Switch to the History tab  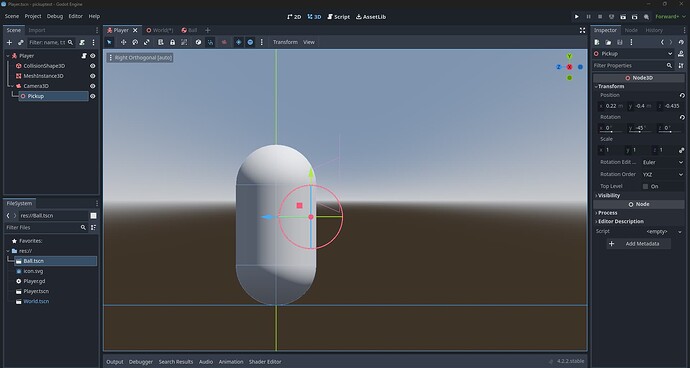tap(654, 30)
